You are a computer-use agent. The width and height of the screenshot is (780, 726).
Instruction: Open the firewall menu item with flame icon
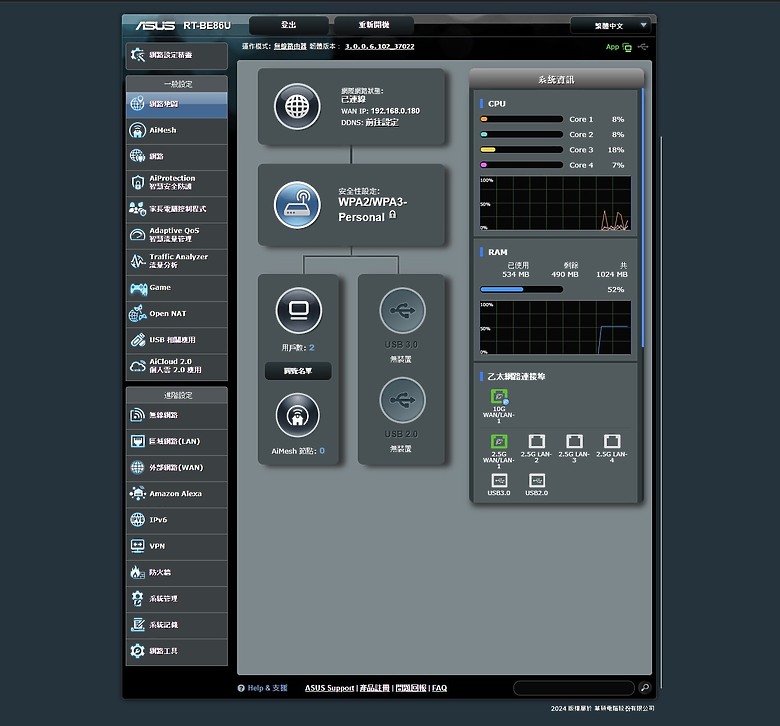[x=177, y=573]
